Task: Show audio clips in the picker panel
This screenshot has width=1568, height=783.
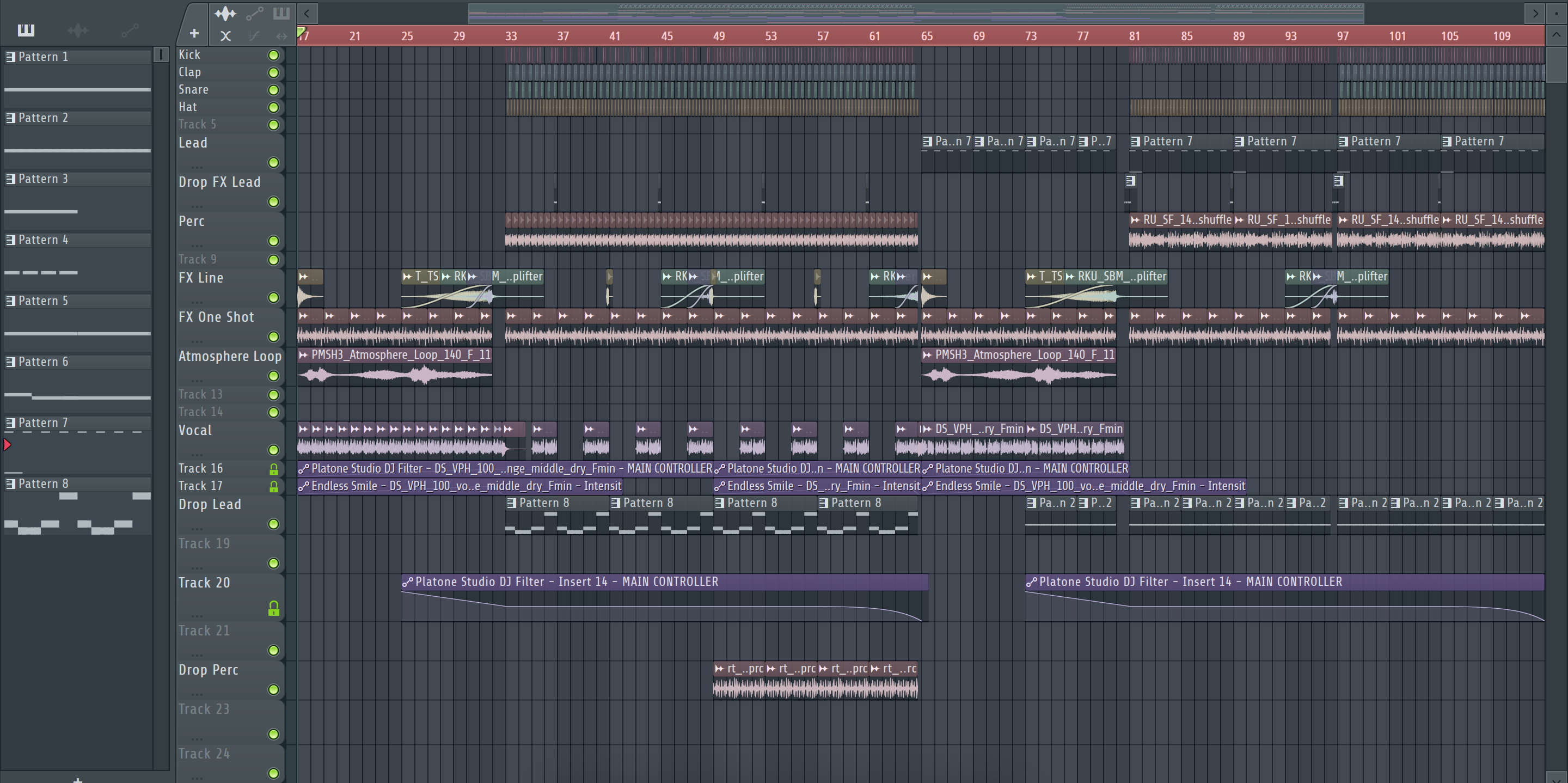Action: pos(78,30)
